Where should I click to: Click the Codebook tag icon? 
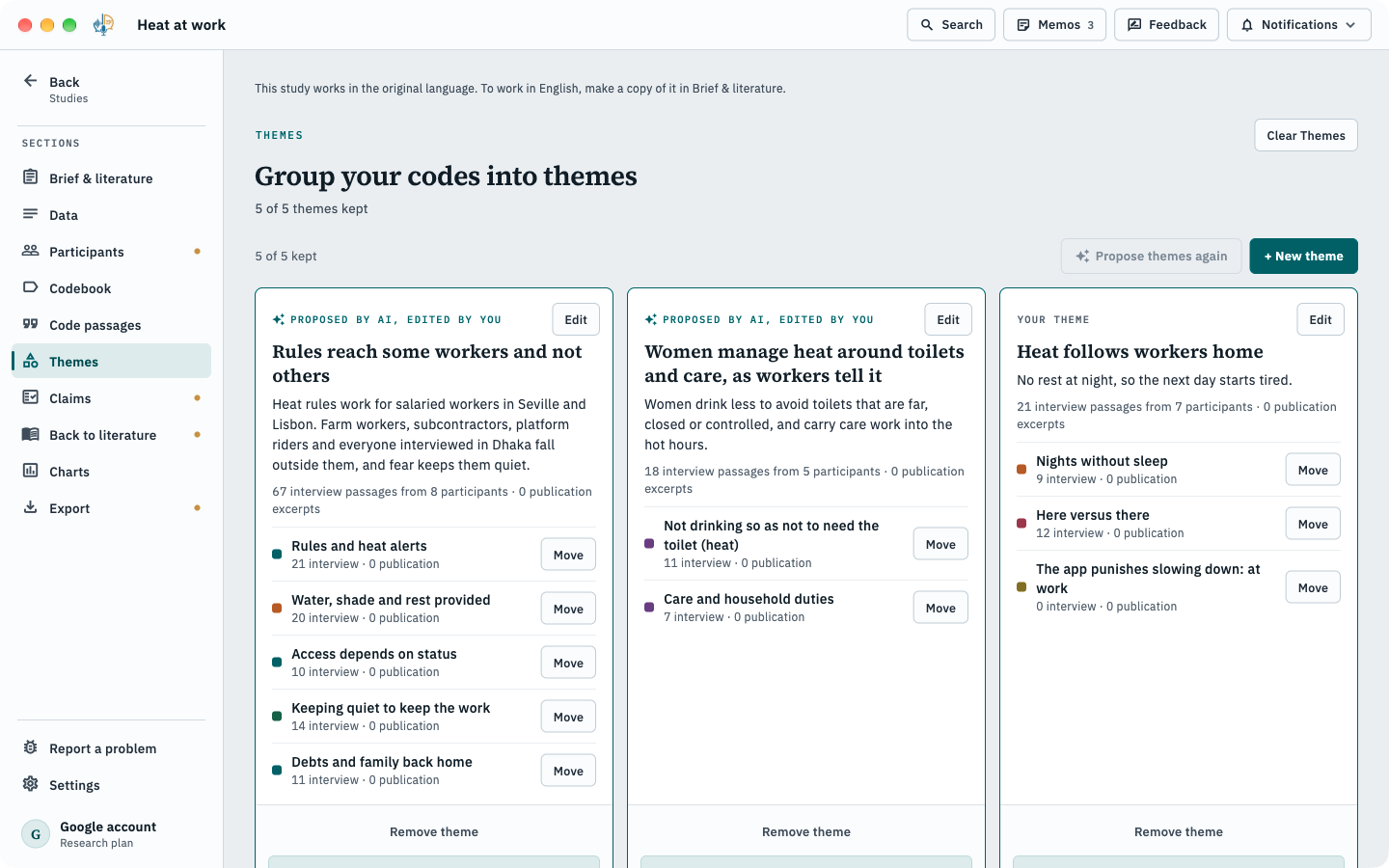30,287
